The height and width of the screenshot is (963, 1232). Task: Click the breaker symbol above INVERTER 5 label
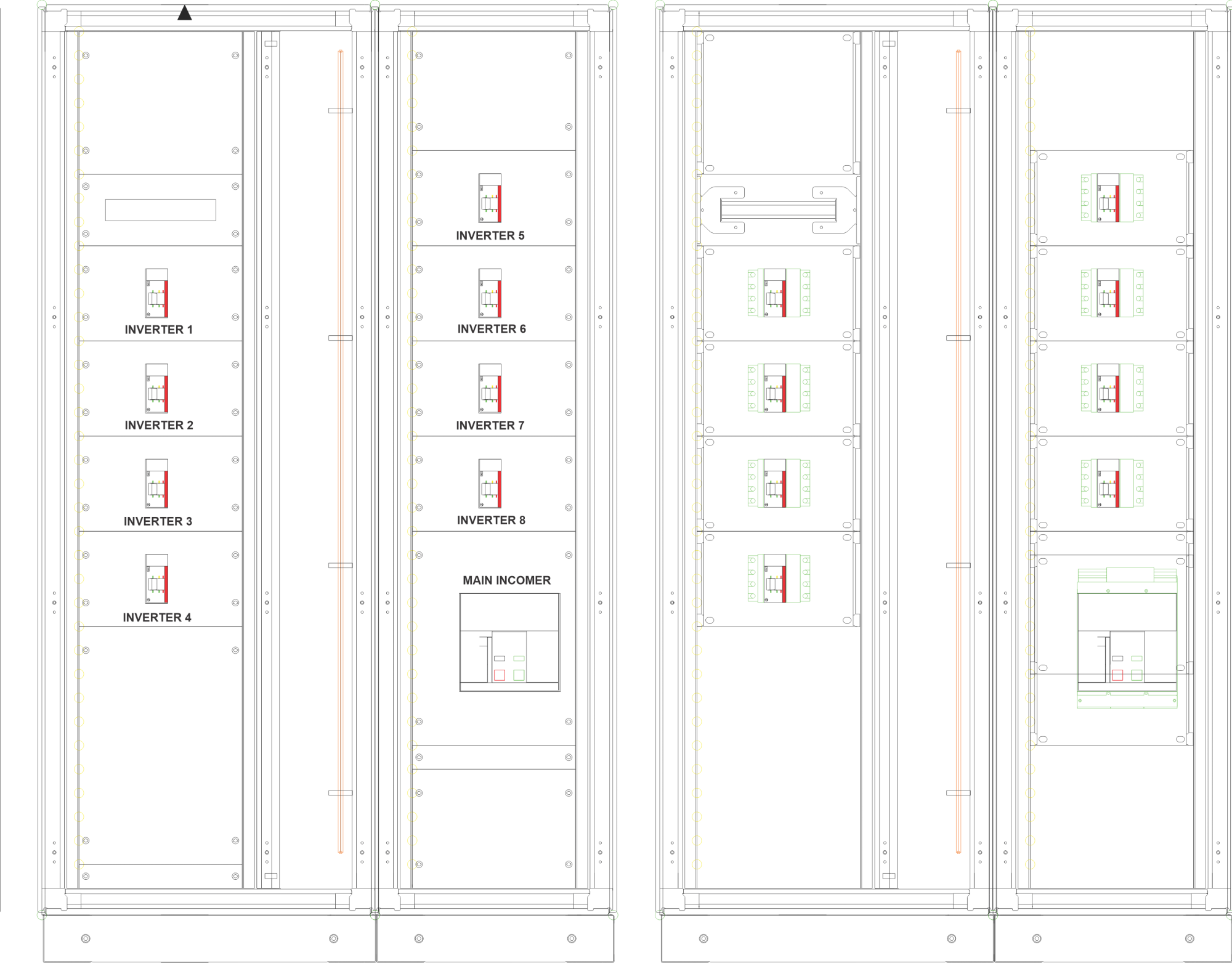click(490, 198)
